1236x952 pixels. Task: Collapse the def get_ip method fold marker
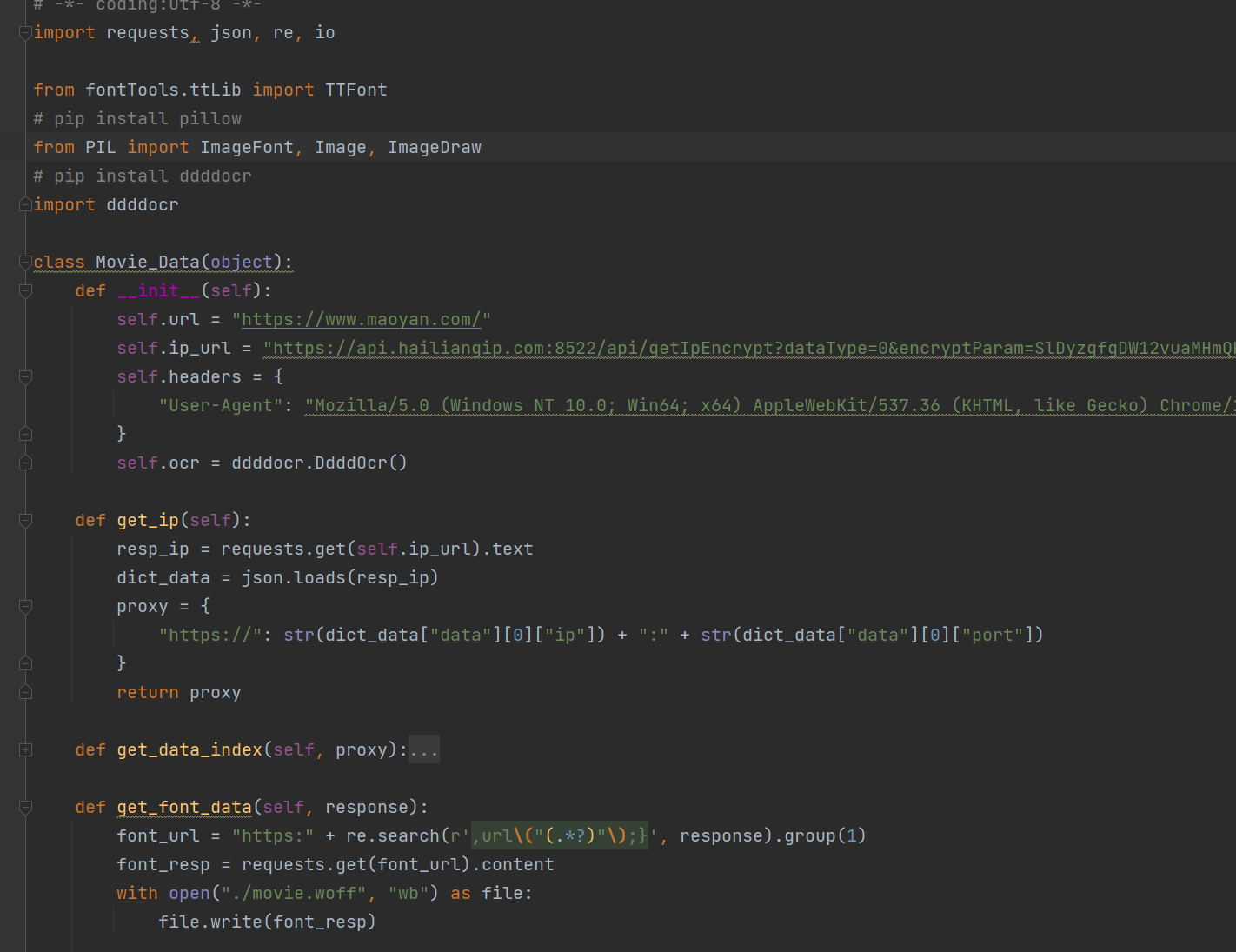(25, 521)
